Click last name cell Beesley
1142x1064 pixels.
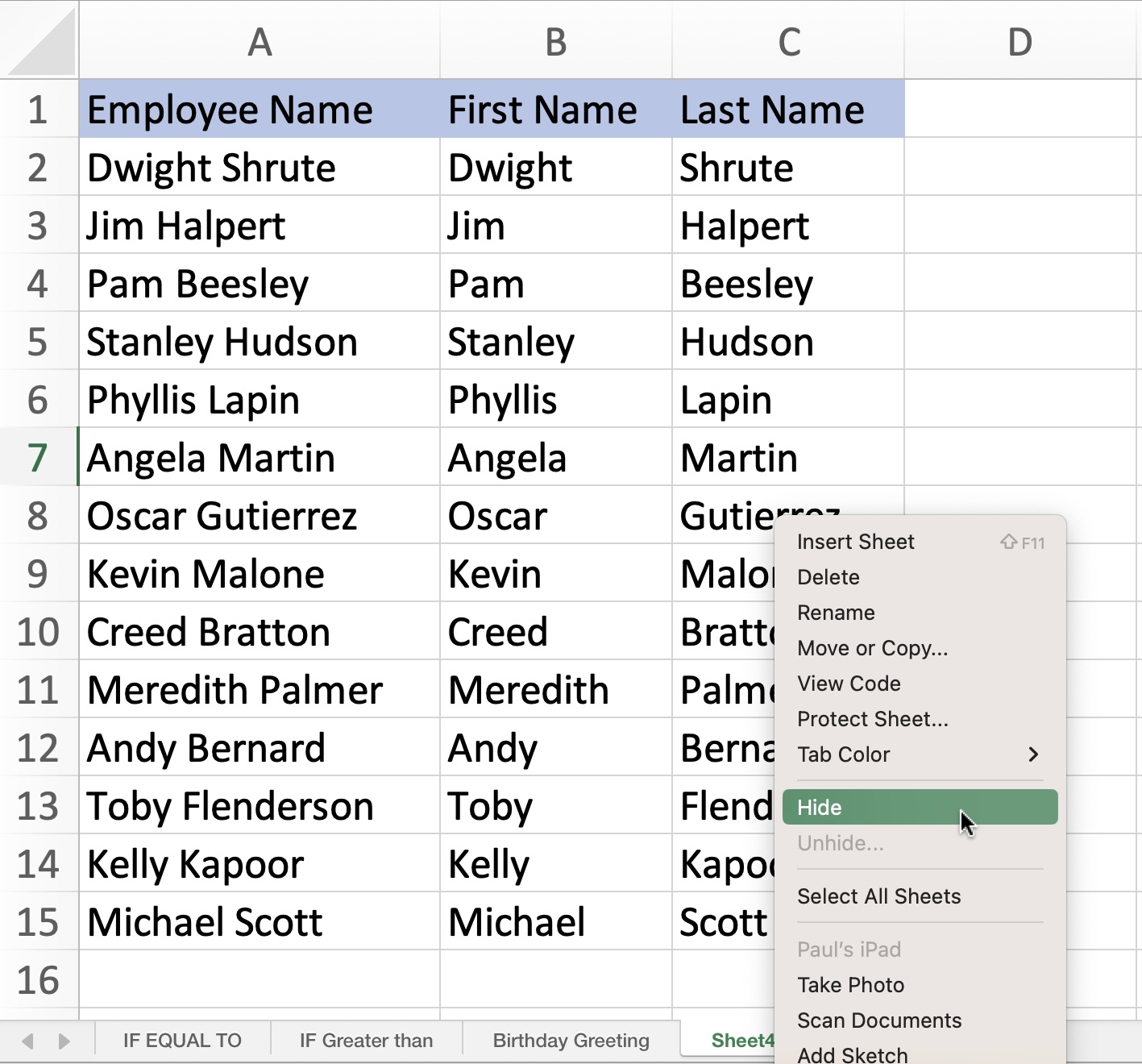pos(788,283)
